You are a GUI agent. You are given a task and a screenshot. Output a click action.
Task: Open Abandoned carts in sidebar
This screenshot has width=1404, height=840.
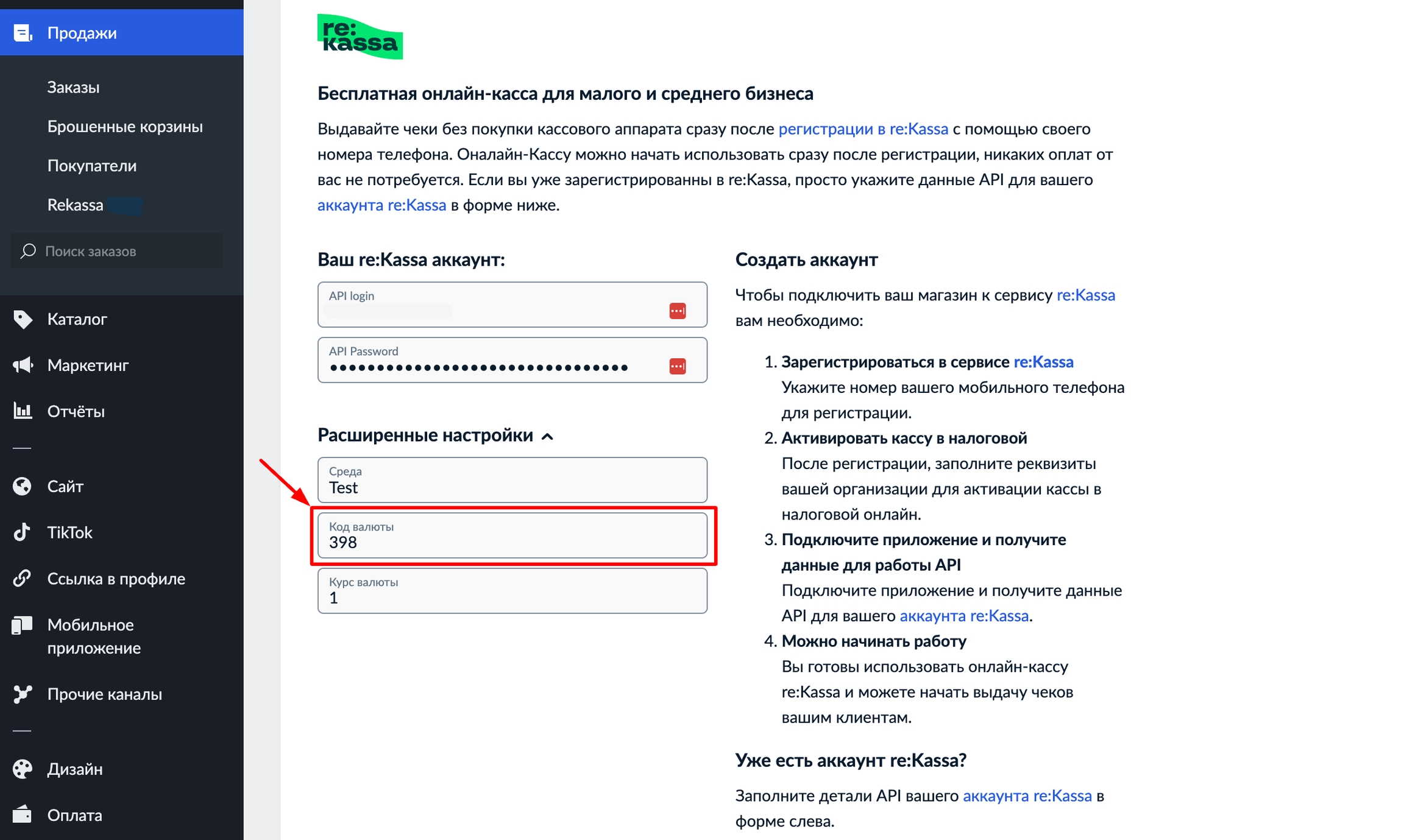(x=125, y=127)
